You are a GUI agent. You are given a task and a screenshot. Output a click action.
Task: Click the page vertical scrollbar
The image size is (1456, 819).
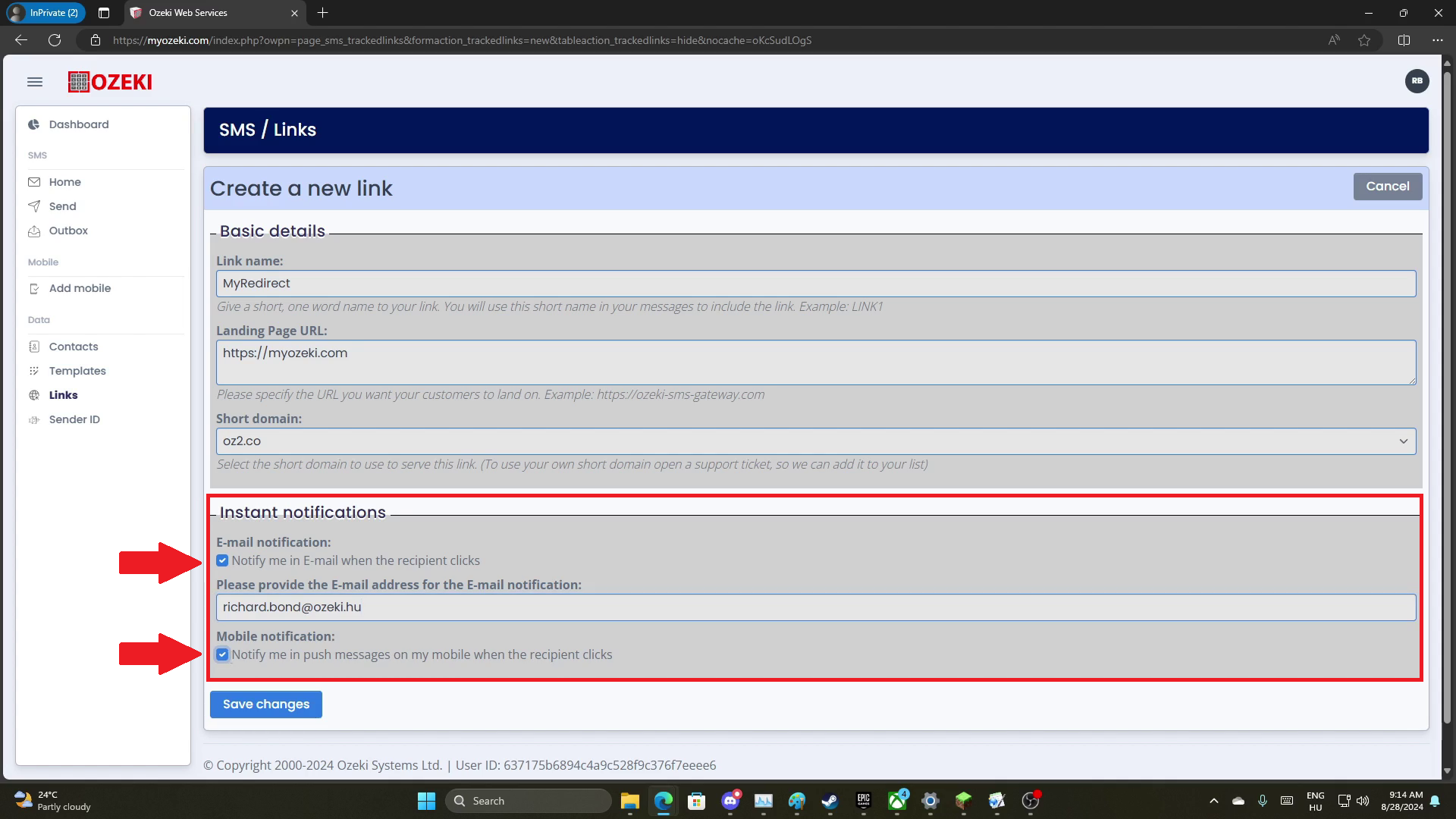click(x=1447, y=398)
